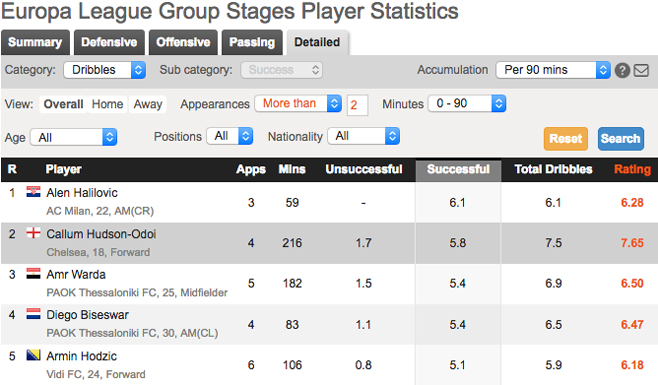Switch view to Away matches

pyautogui.click(x=148, y=104)
